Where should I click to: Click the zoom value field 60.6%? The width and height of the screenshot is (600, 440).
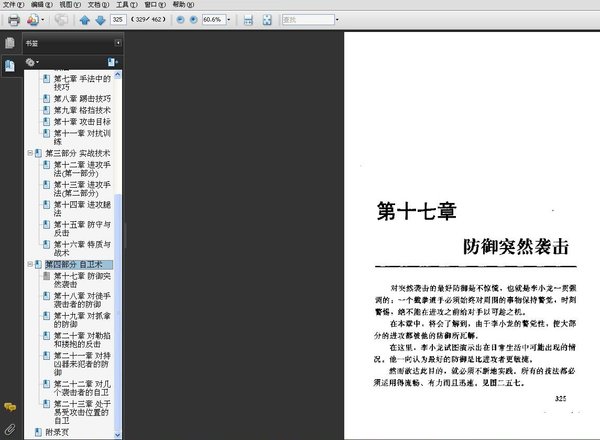[214, 20]
